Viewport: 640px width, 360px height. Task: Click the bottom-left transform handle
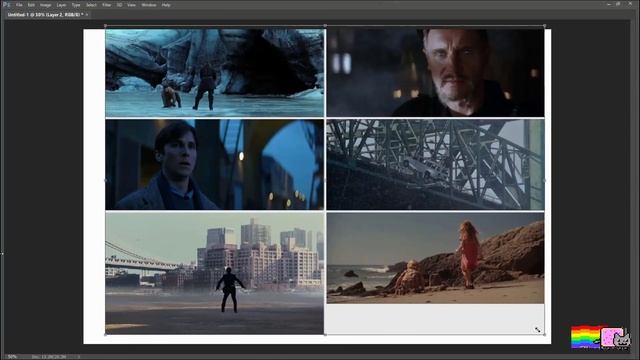pos(106,334)
